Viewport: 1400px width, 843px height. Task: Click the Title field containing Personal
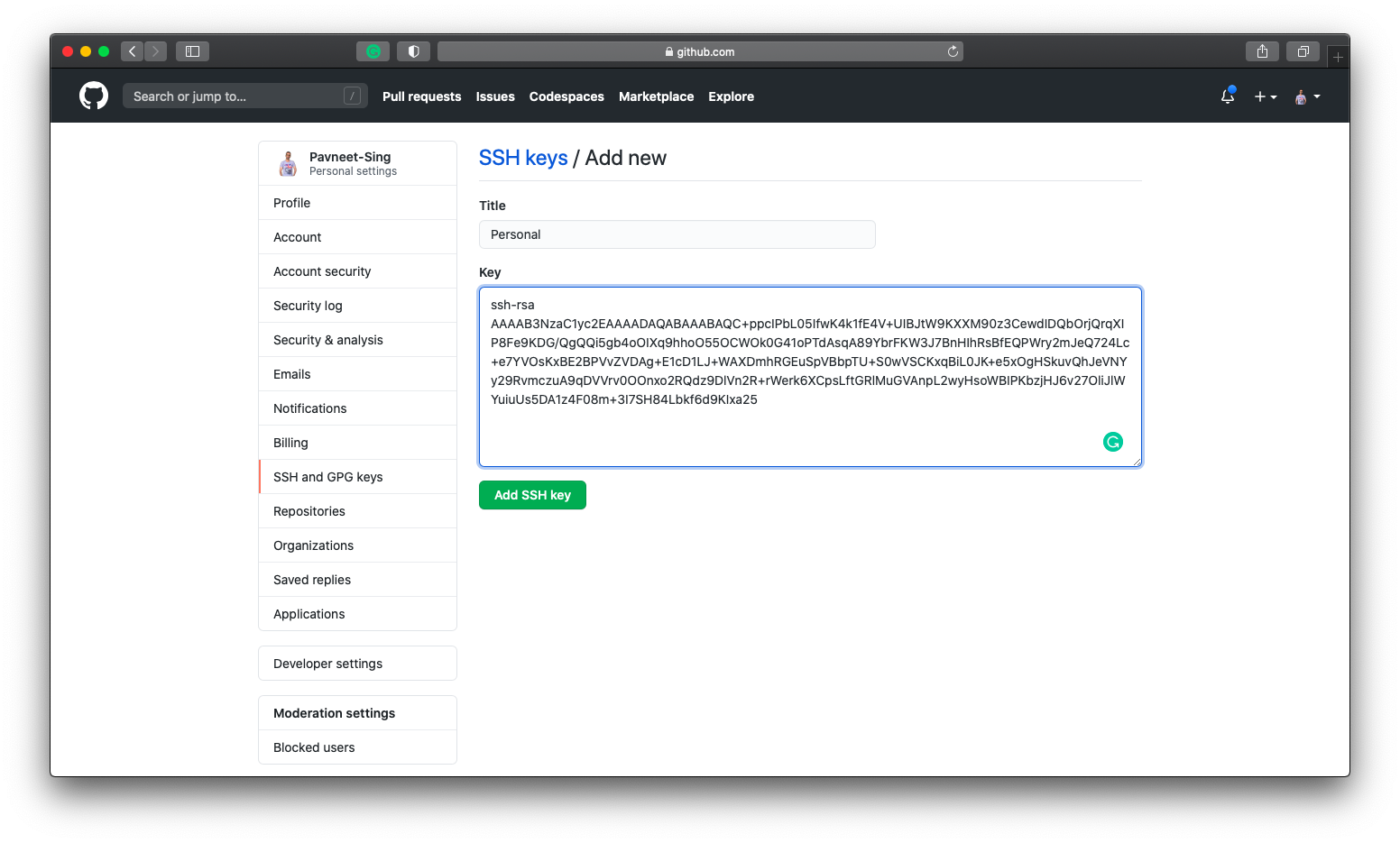(x=677, y=234)
